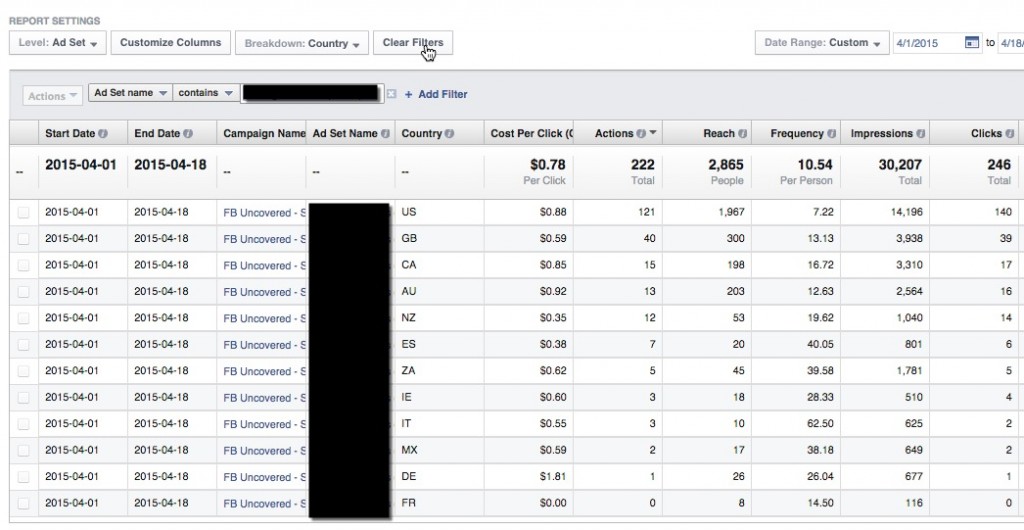
Task: Show info icon for Frequency column
Action: (x=831, y=133)
